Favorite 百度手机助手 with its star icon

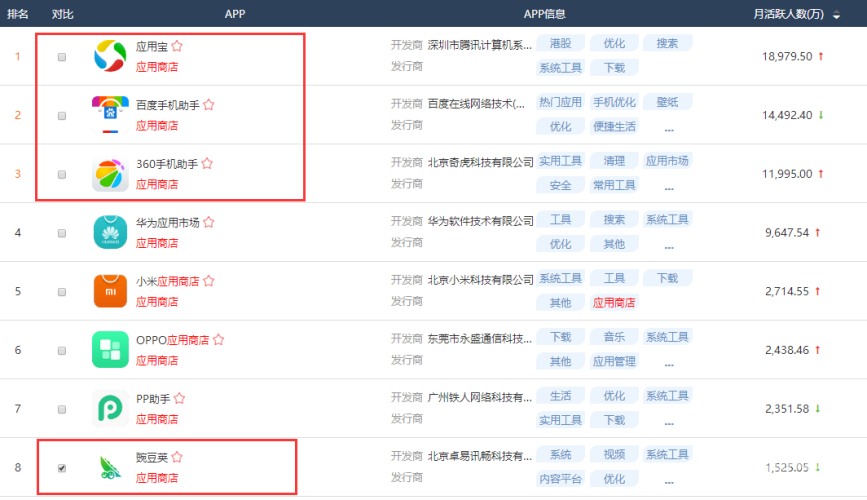click(208, 105)
